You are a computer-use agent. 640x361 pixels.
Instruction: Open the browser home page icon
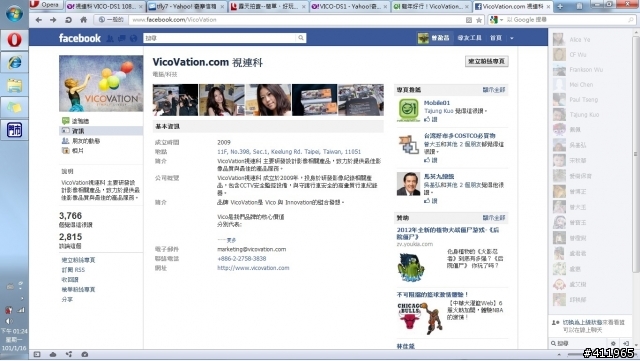pos(83,20)
